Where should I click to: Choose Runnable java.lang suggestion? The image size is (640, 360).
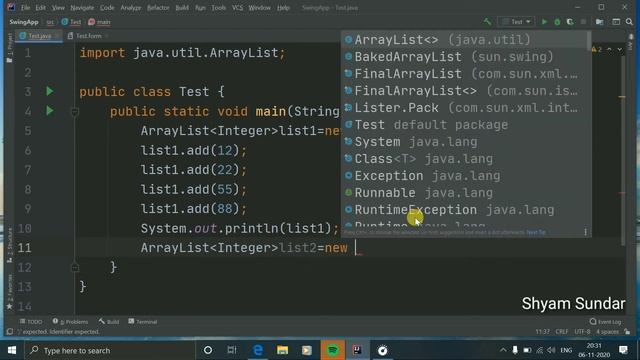(x=464, y=193)
